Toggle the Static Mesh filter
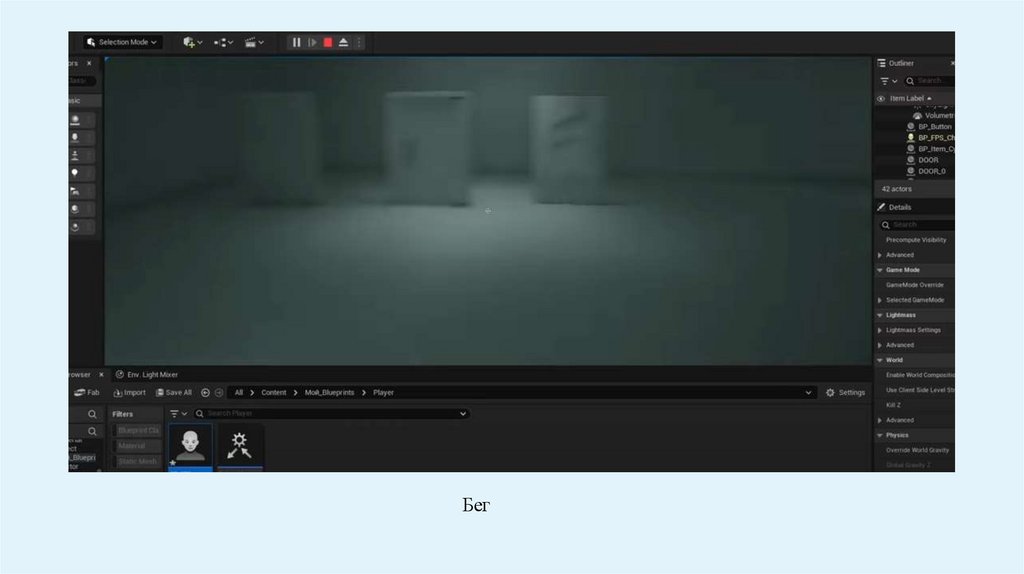The image size is (1024, 574). 137,462
